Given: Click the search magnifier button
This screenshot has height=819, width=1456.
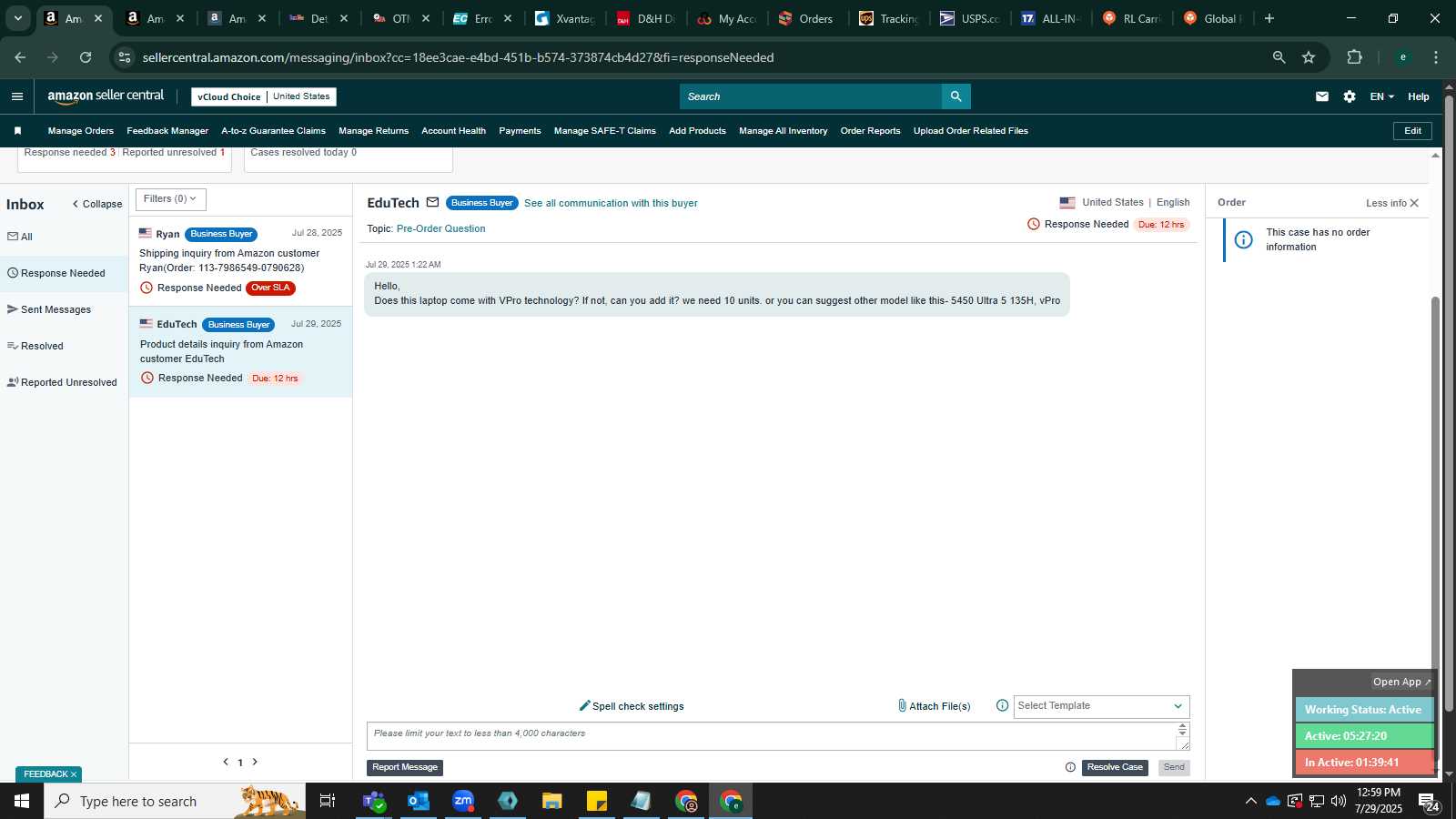Looking at the screenshot, I should click(955, 96).
